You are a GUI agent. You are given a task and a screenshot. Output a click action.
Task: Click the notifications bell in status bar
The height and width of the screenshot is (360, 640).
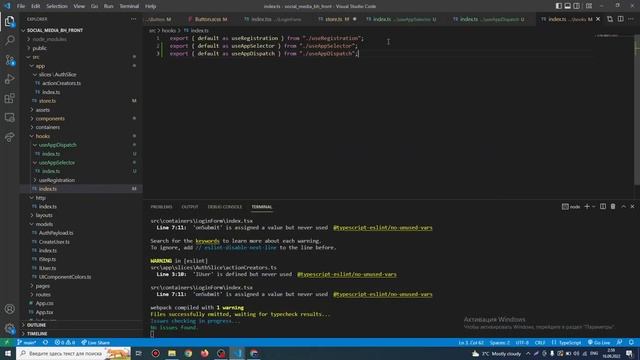[631, 342]
